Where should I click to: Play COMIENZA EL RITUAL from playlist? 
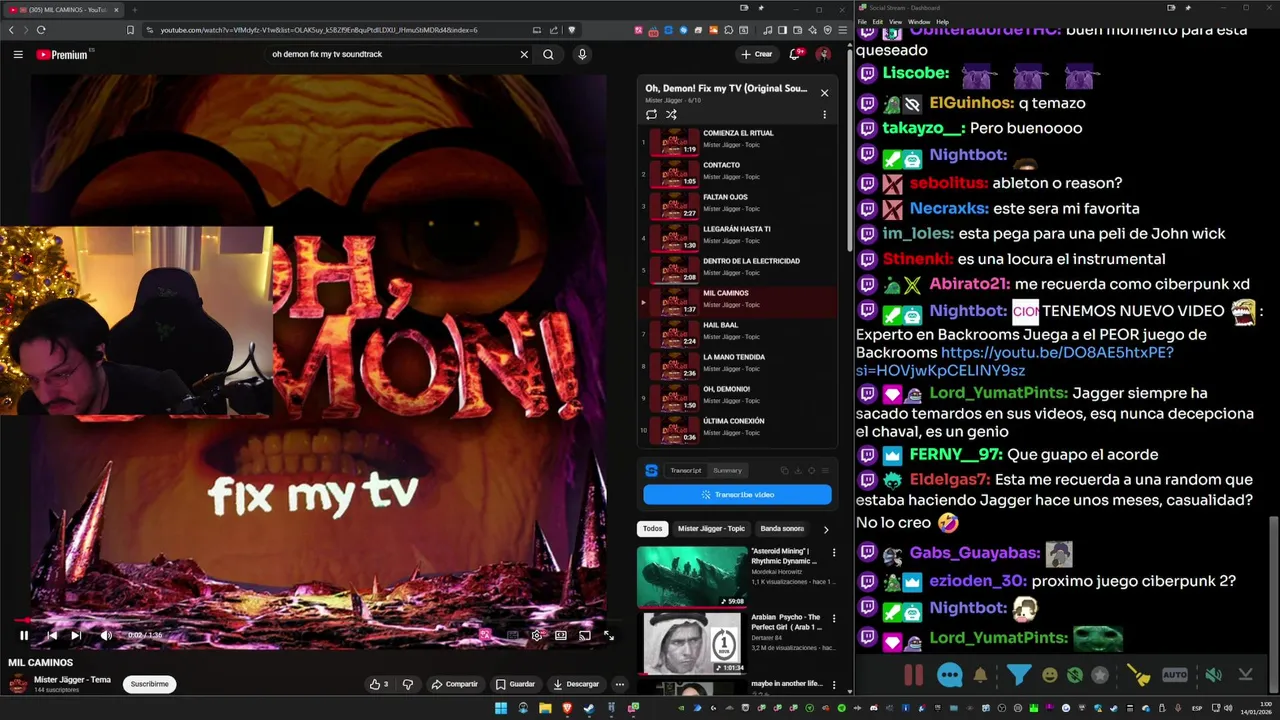[x=738, y=141]
